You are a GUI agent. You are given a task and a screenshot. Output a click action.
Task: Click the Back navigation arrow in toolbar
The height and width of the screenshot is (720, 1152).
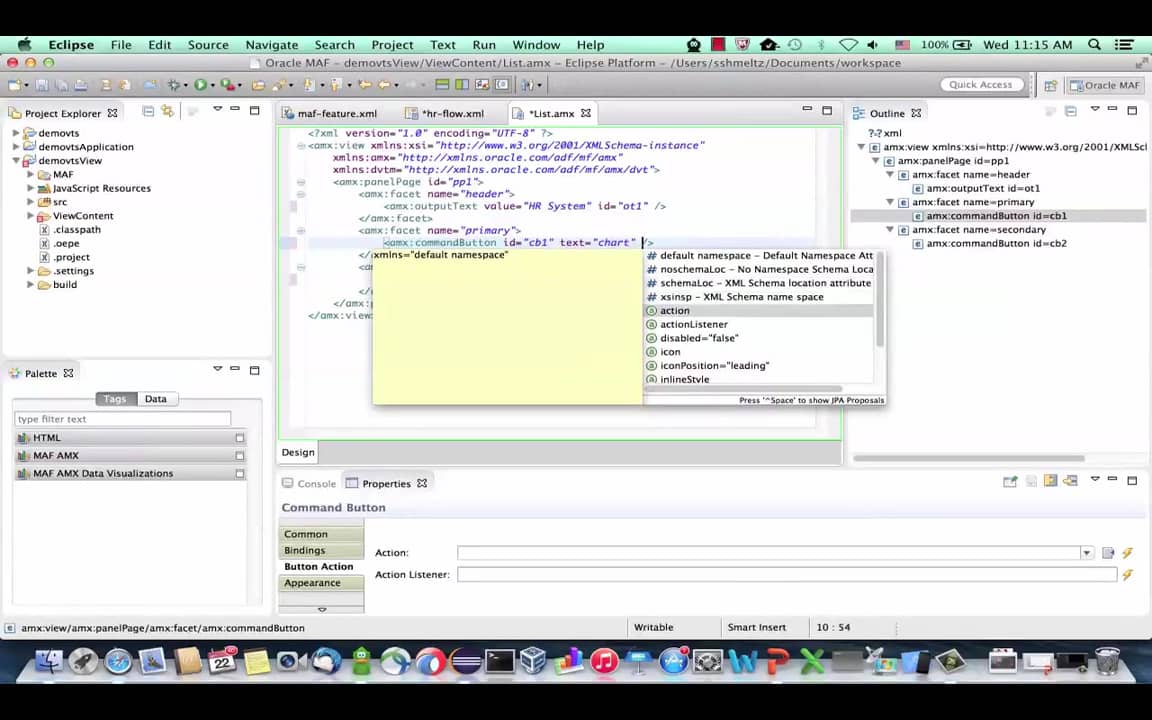coord(383,85)
